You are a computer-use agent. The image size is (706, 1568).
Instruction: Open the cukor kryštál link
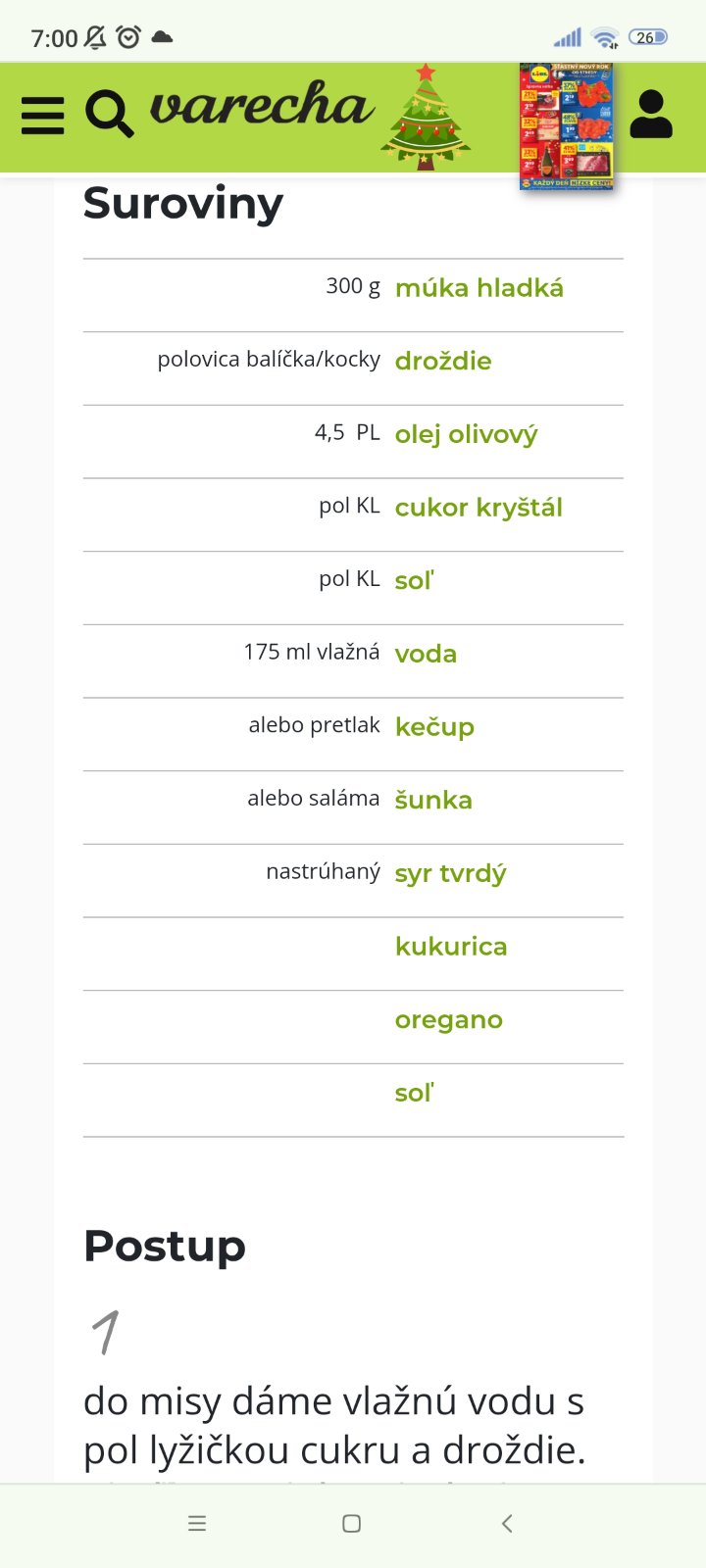click(x=479, y=508)
